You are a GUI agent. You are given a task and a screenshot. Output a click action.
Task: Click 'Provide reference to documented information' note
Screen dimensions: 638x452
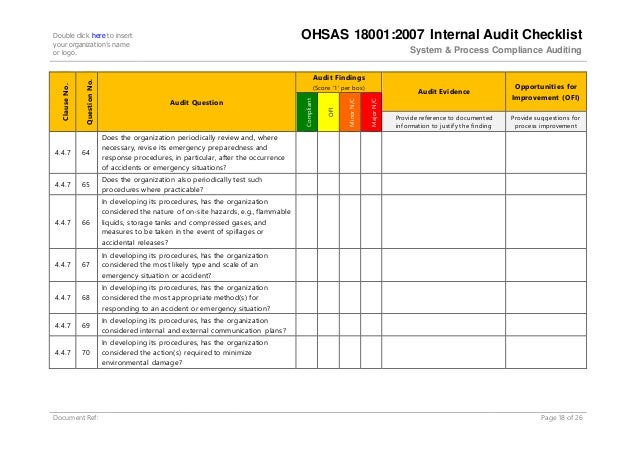click(444, 122)
